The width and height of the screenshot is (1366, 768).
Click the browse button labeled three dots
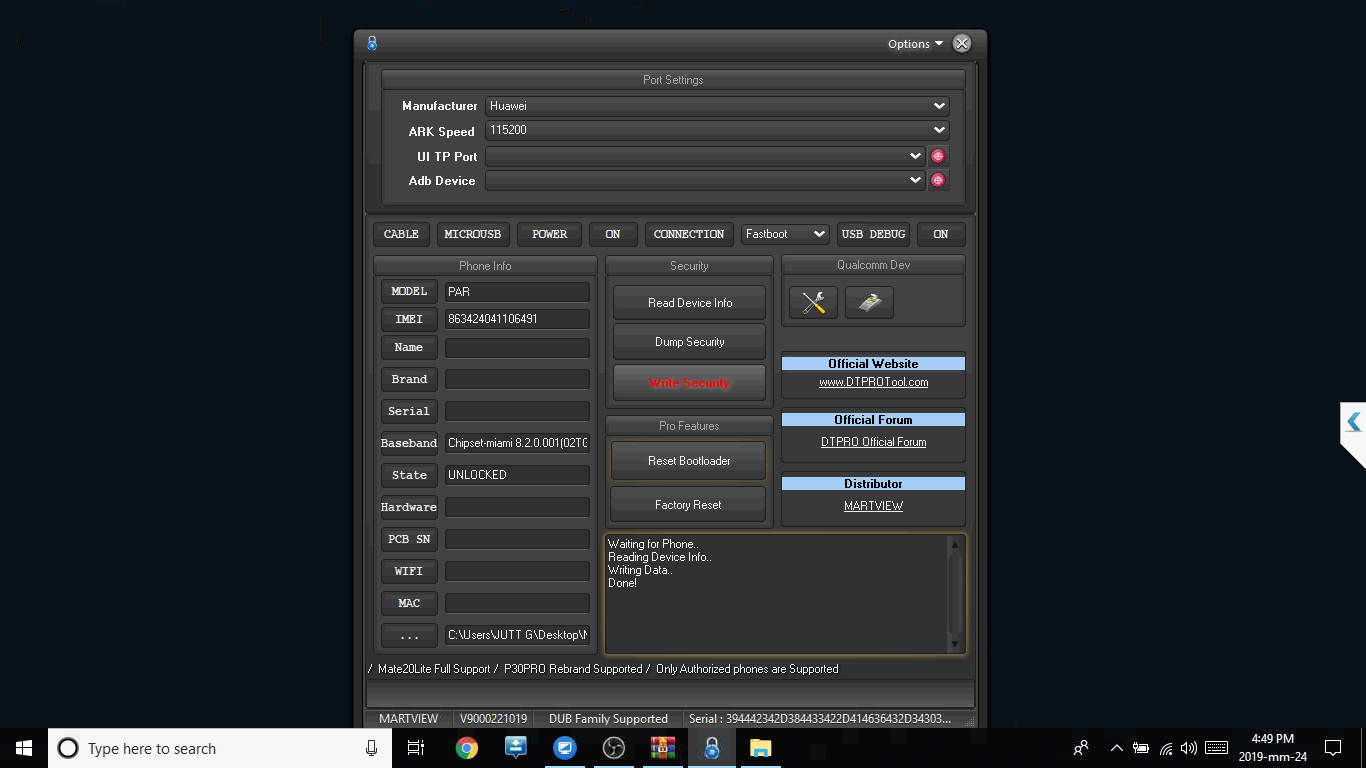coord(409,636)
